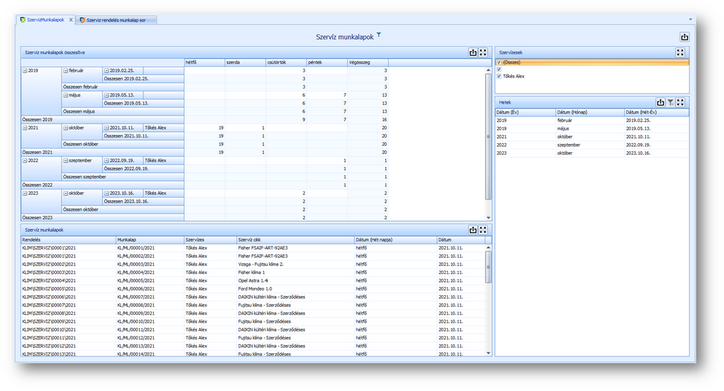Select the Összesen szeptember pivot row
724x391 pixels.
[122, 177]
